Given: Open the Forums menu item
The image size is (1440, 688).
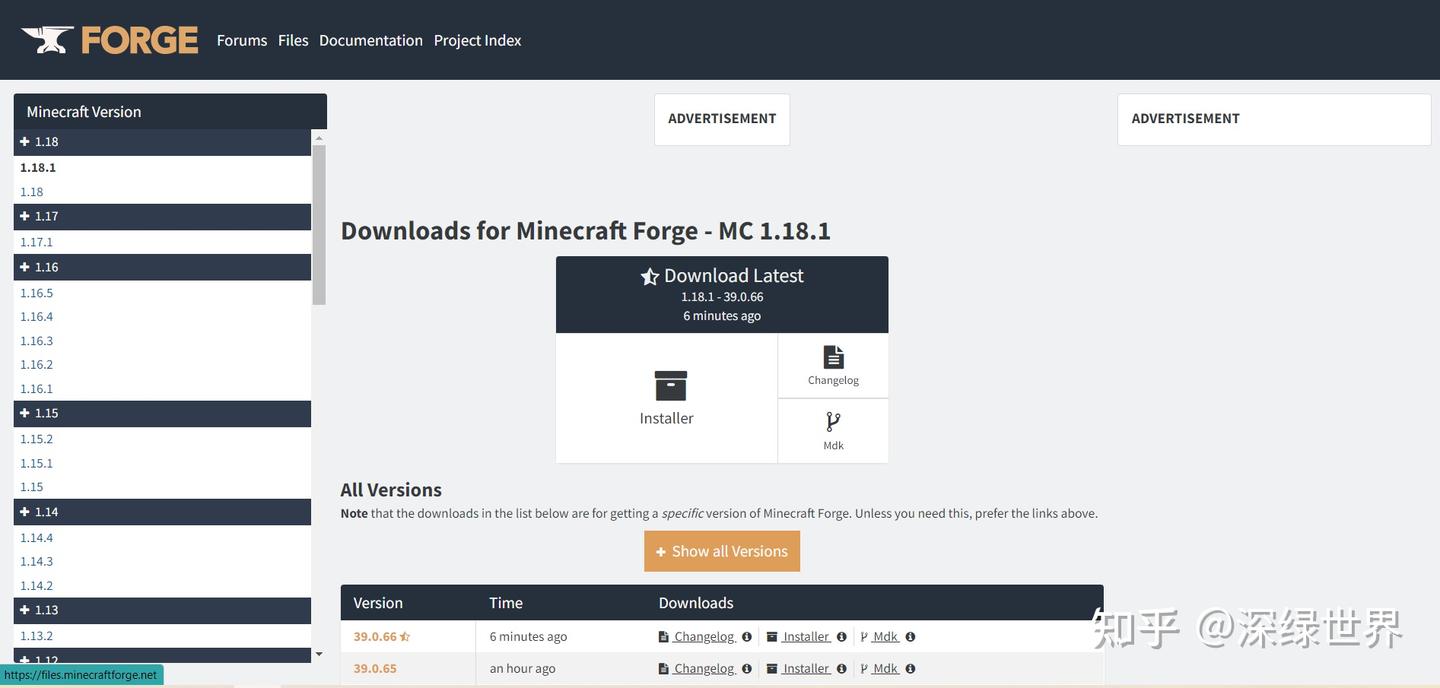Looking at the screenshot, I should pyautogui.click(x=241, y=39).
